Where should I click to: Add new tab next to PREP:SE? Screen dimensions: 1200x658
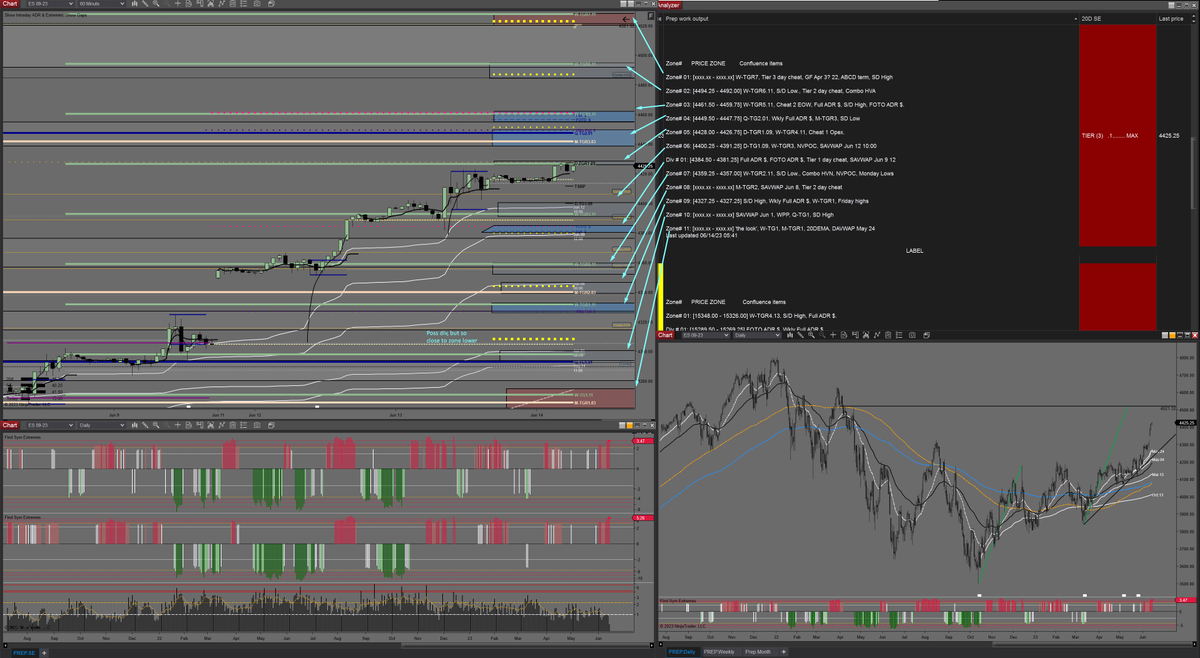click(x=45, y=652)
